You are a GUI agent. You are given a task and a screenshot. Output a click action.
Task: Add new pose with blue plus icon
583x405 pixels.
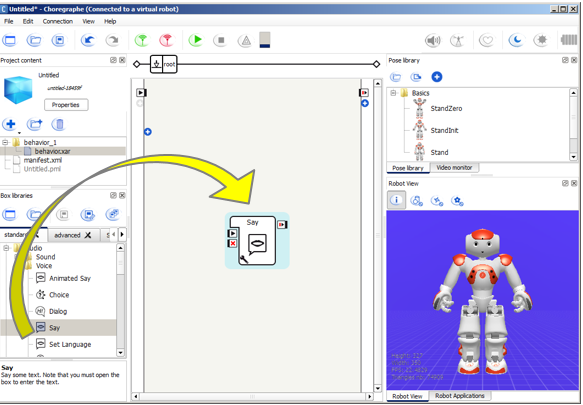click(437, 77)
